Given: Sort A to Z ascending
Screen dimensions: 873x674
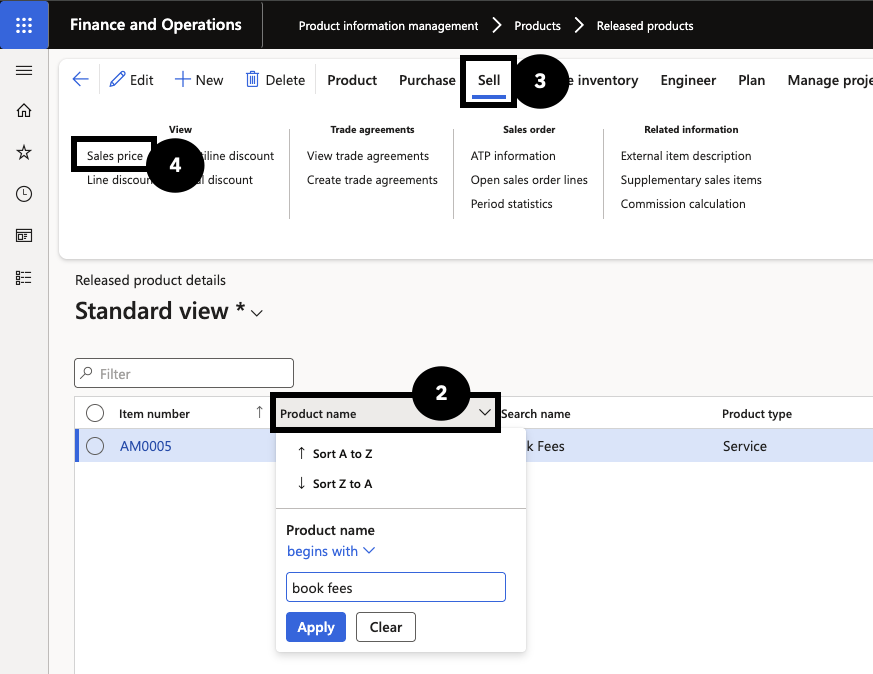Looking at the screenshot, I should tap(335, 454).
